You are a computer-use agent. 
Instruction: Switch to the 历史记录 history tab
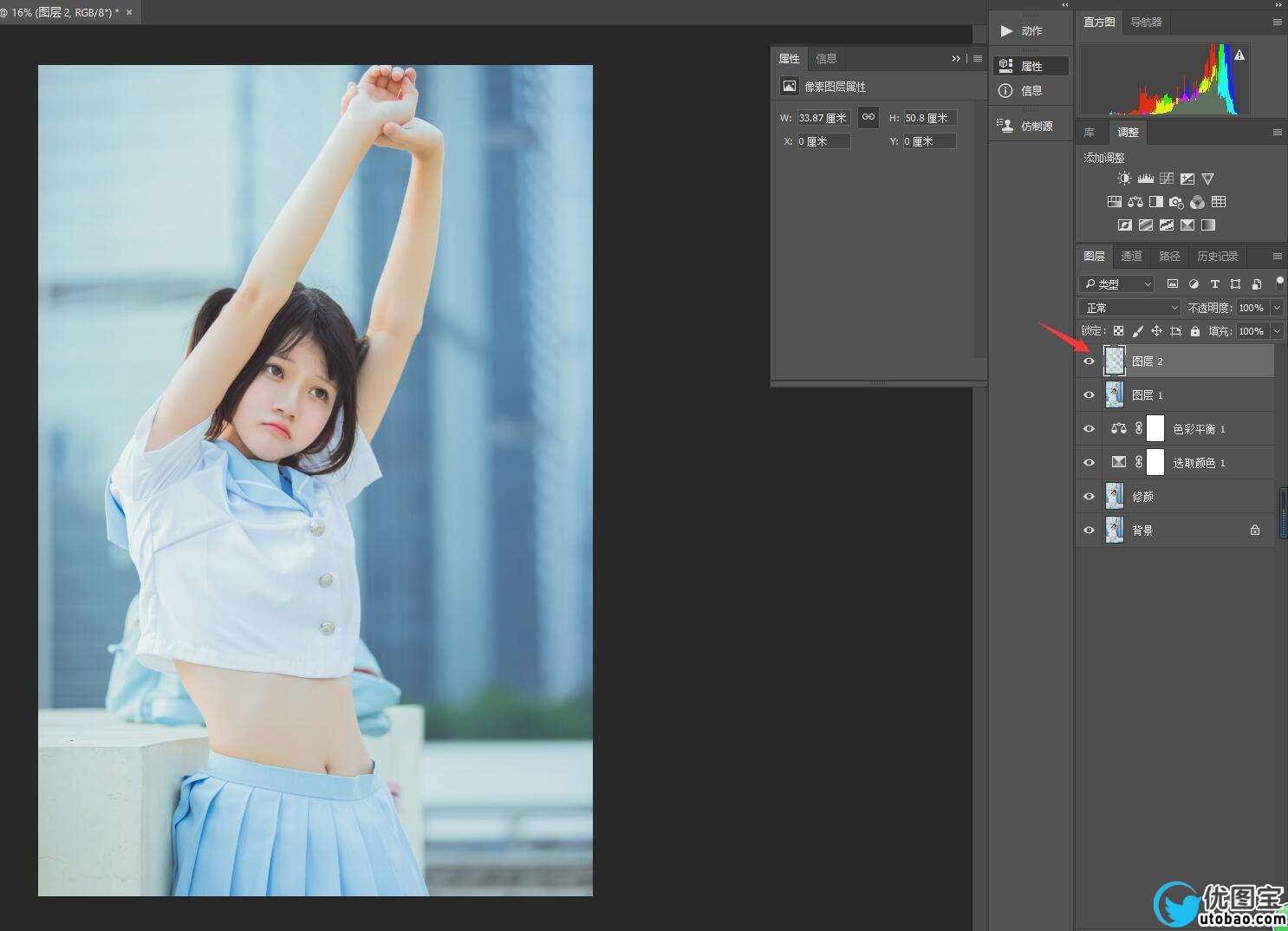coord(1217,257)
